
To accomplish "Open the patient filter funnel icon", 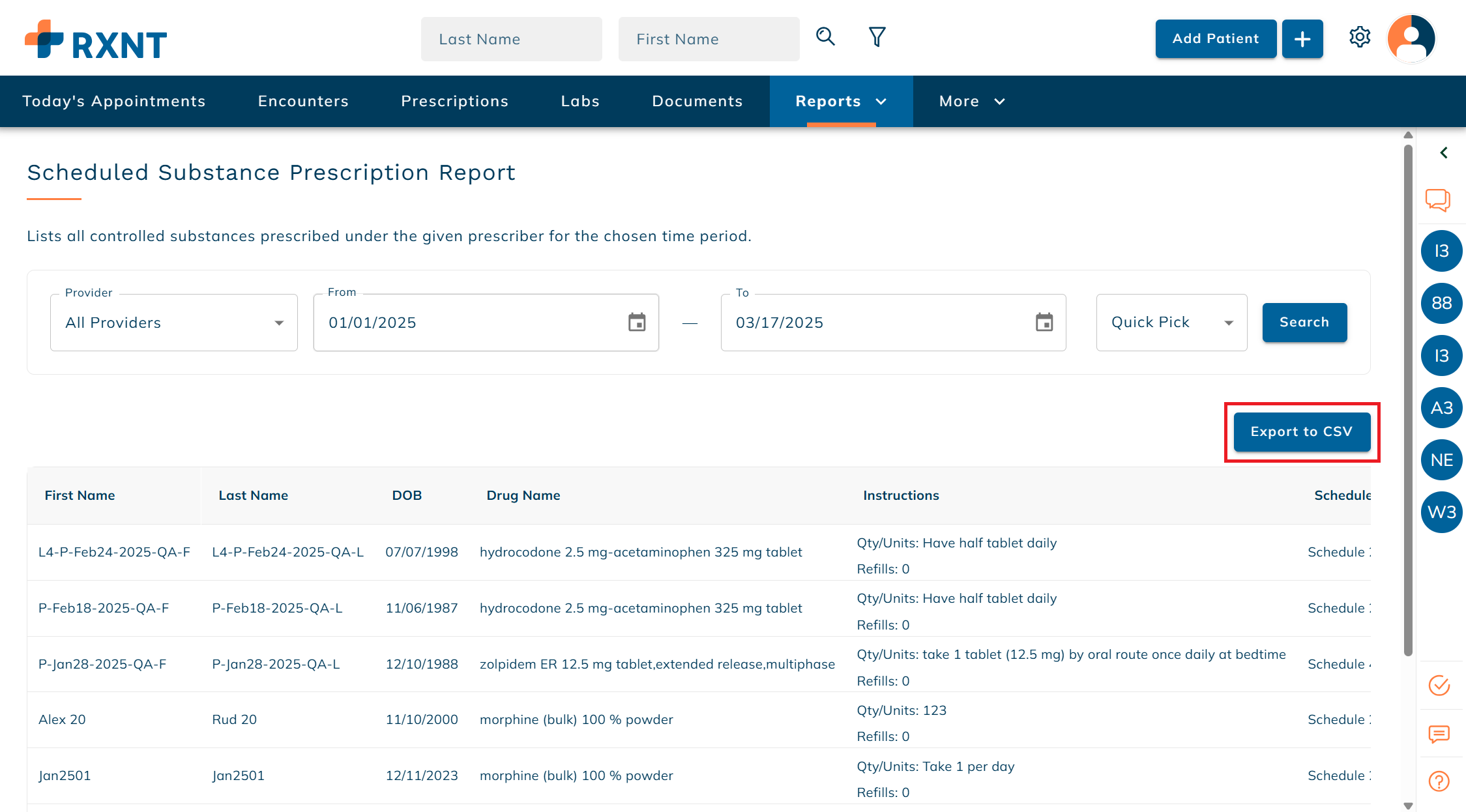I will tap(877, 36).
